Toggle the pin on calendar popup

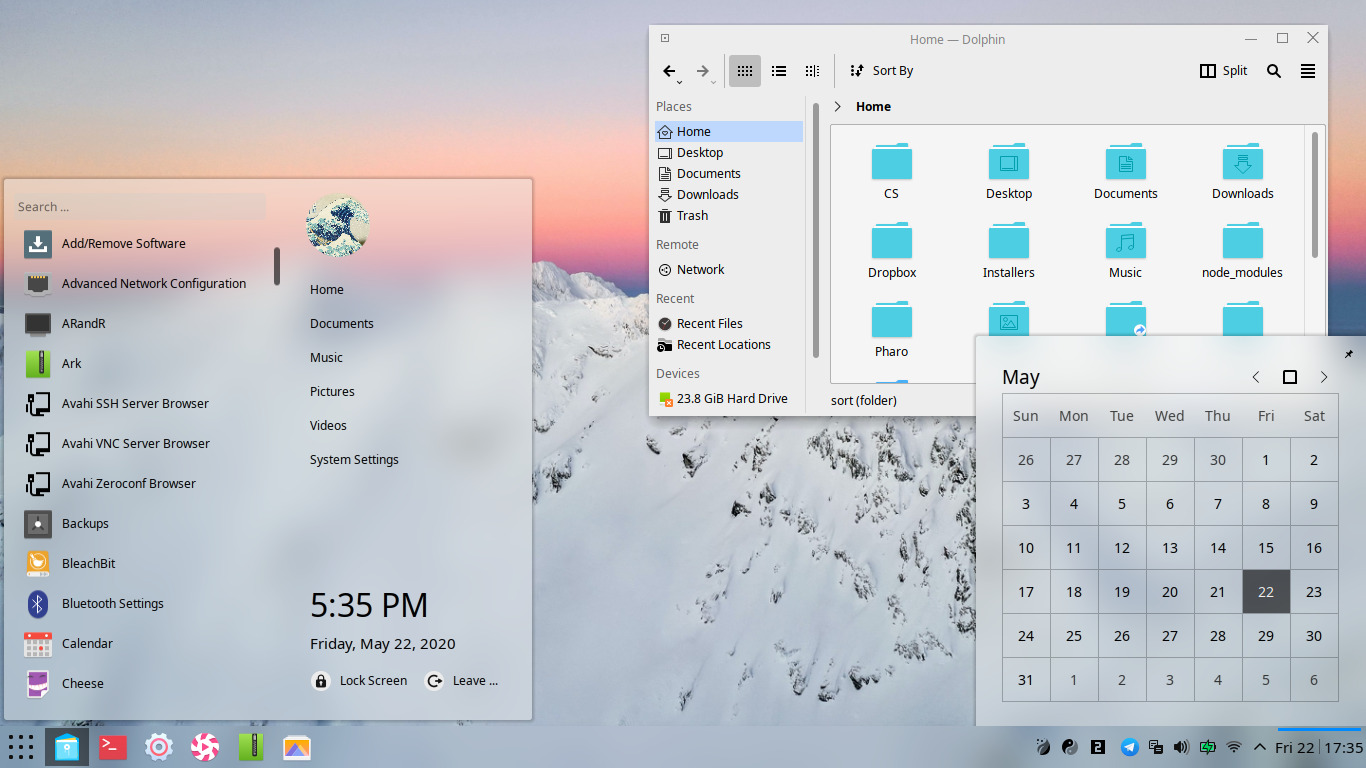1349,354
